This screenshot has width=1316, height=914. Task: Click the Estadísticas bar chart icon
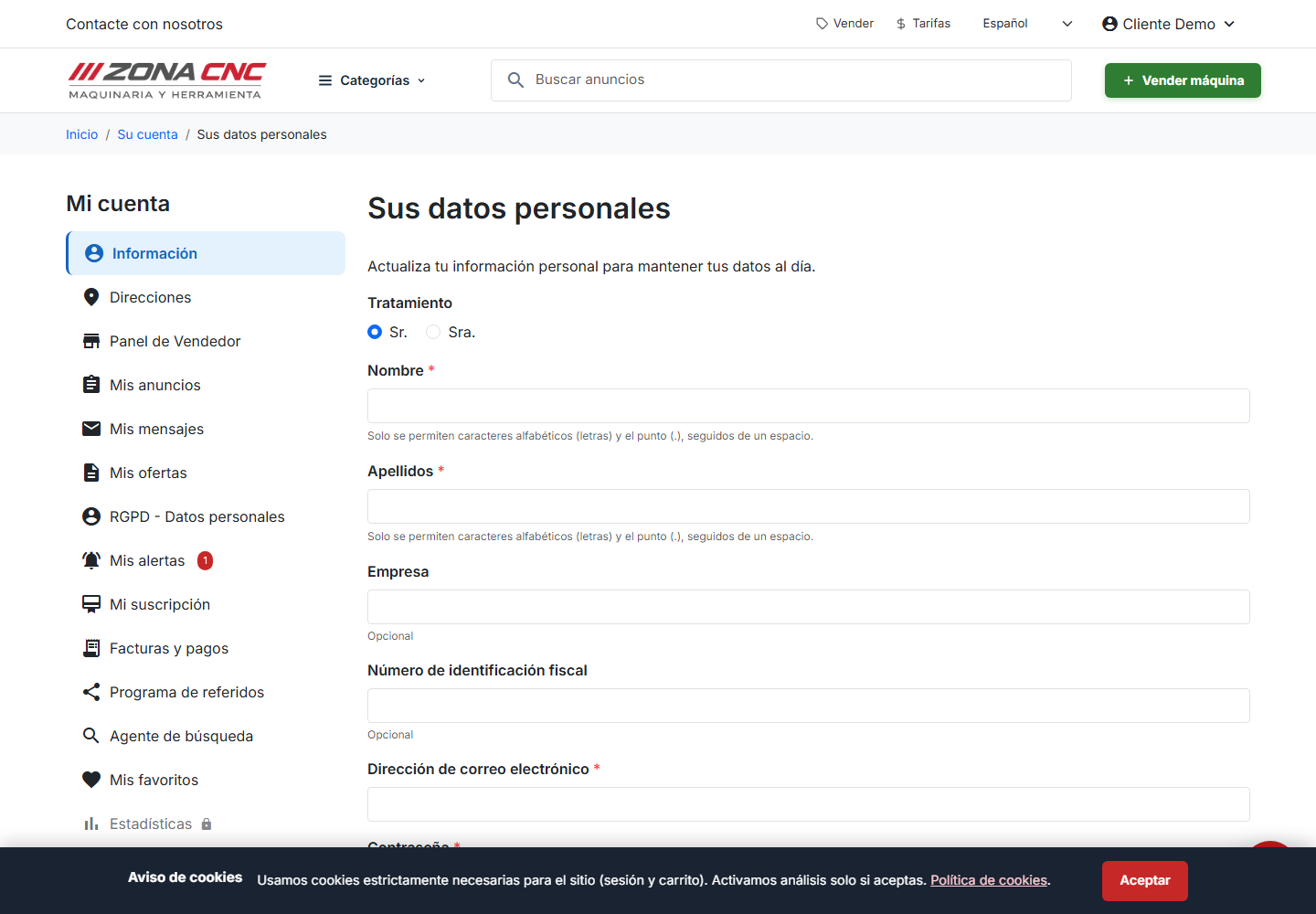coord(91,824)
